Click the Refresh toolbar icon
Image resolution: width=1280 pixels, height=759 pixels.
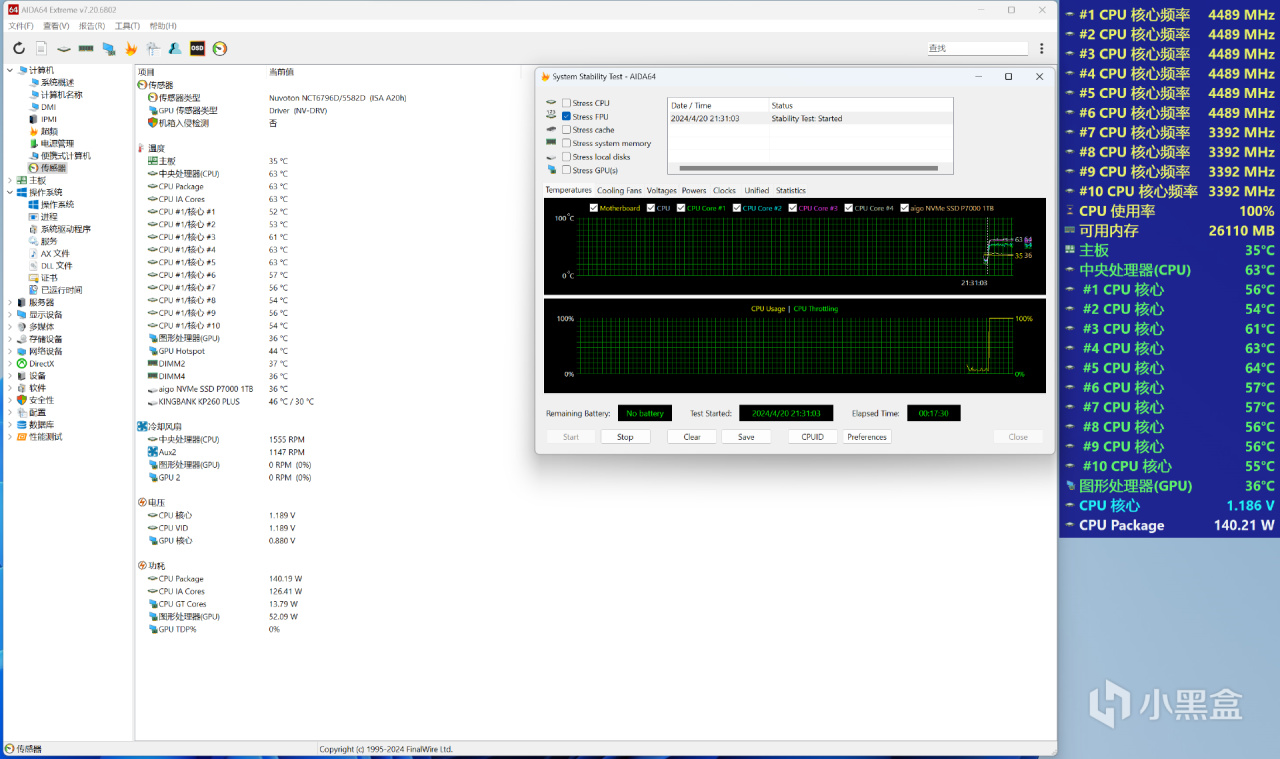(19, 48)
